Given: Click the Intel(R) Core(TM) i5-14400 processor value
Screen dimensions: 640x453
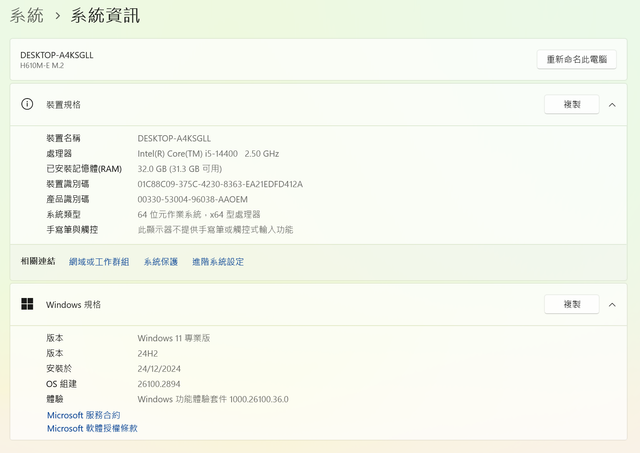Looking at the screenshot, I should pos(208,154).
